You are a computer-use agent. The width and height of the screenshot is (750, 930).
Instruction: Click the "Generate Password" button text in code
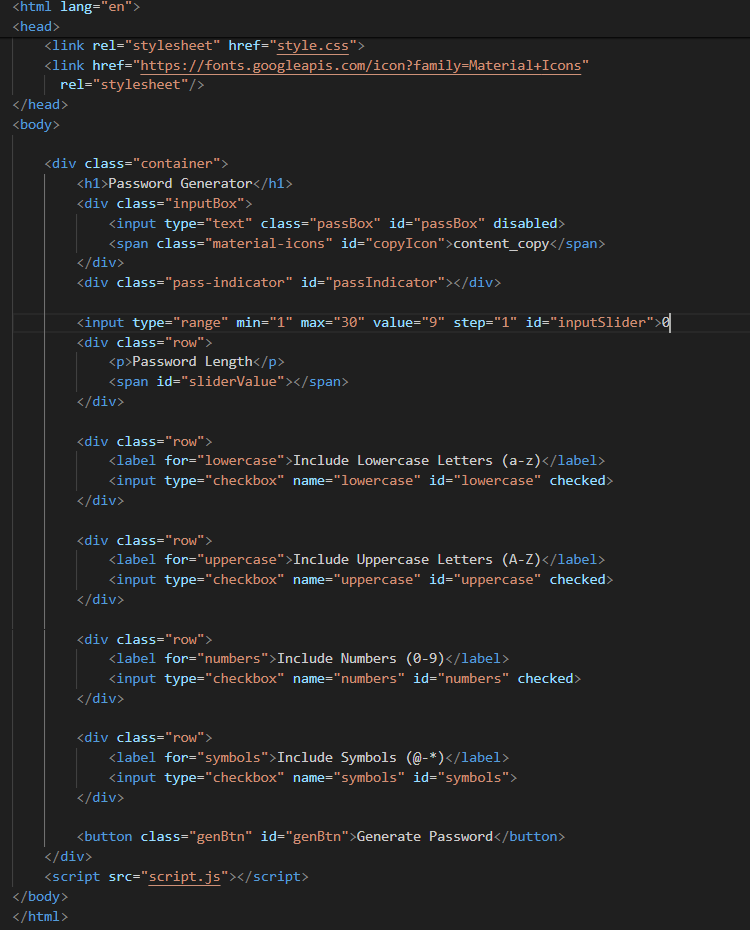click(x=424, y=836)
